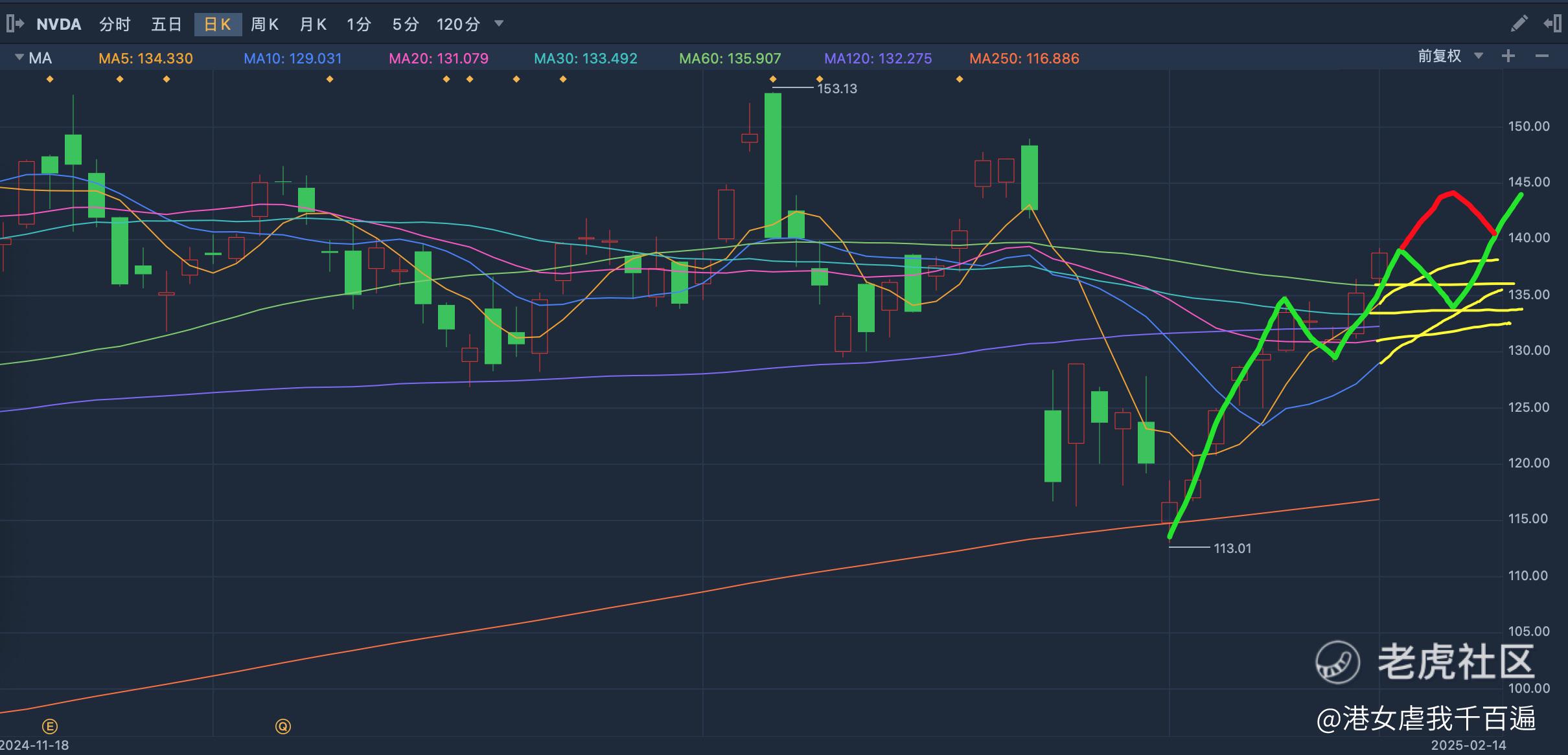Expand the 120分 interval dropdown arrow
This screenshot has height=755, width=1568.
click(499, 23)
